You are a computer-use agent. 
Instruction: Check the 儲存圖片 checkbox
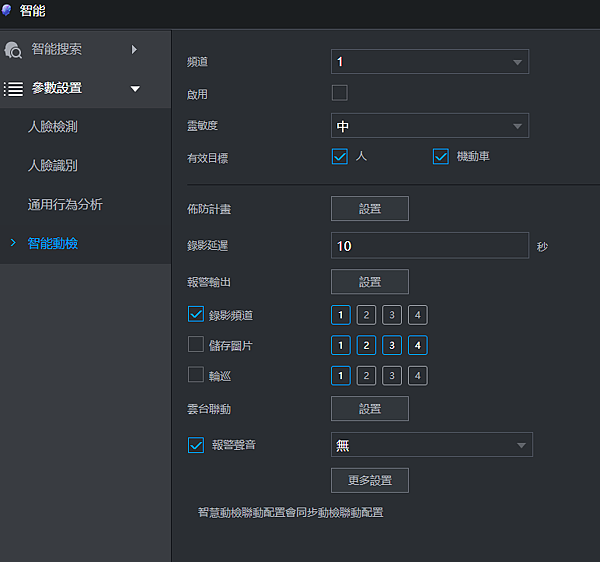pyautogui.click(x=196, y=344)
